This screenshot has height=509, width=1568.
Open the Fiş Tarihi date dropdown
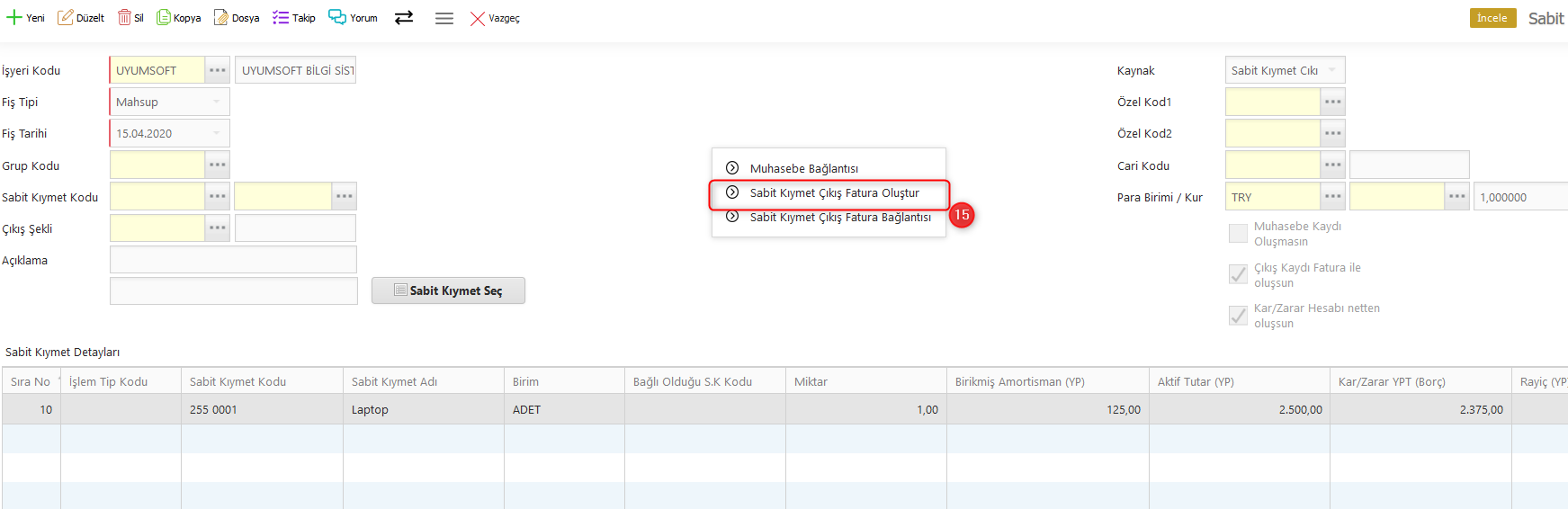[217, 134]
